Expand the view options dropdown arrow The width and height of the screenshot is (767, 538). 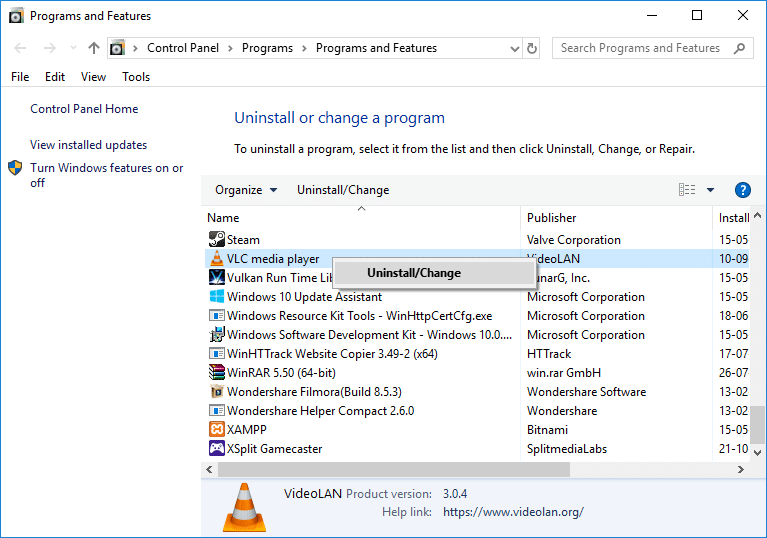click(x=710, y=190)
